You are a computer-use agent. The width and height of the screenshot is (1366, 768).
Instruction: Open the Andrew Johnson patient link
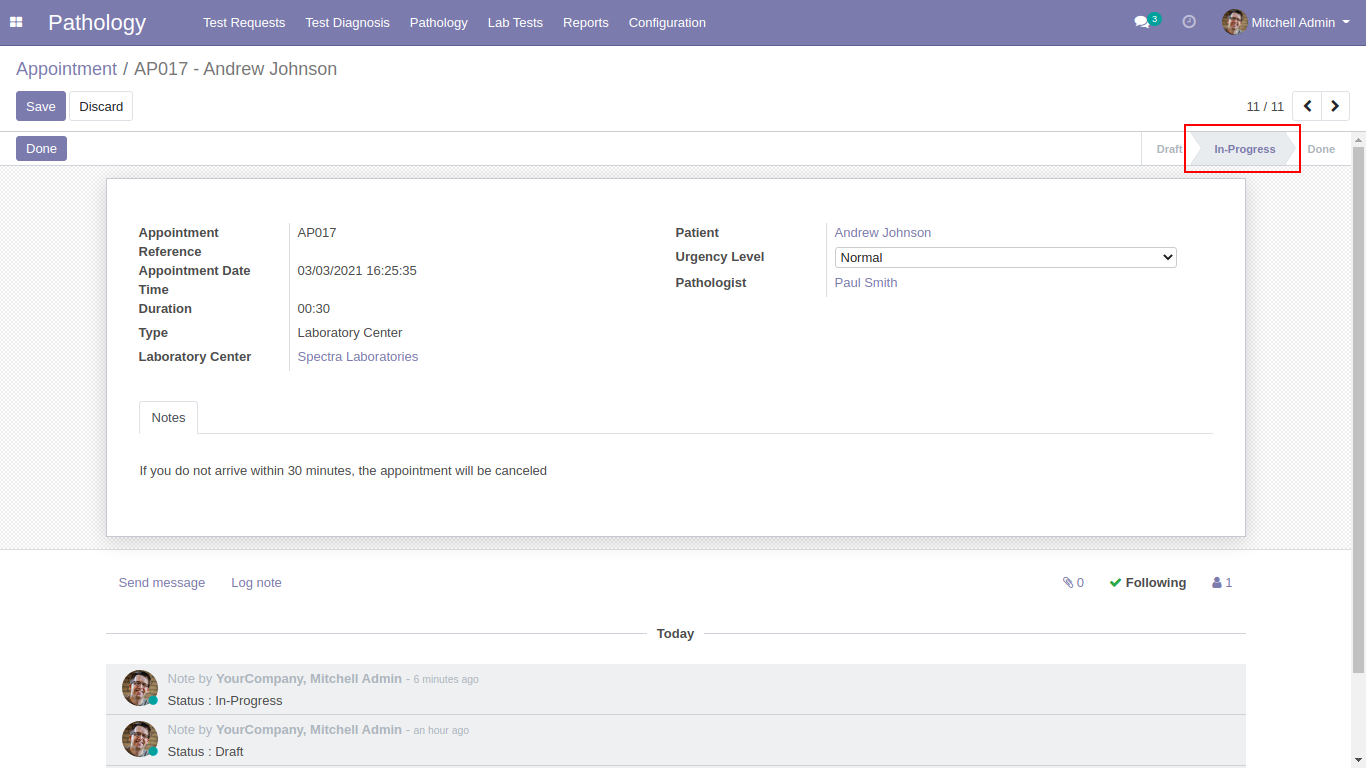[883, 233]
